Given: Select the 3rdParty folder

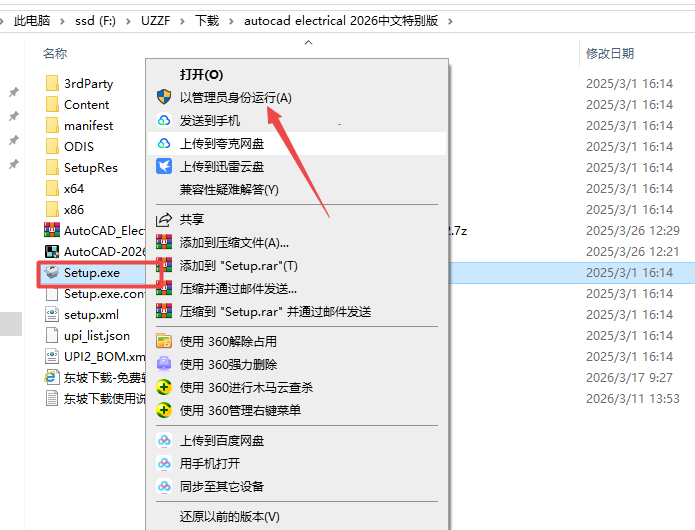Looking at the screenshot, I should click(88, 83).
